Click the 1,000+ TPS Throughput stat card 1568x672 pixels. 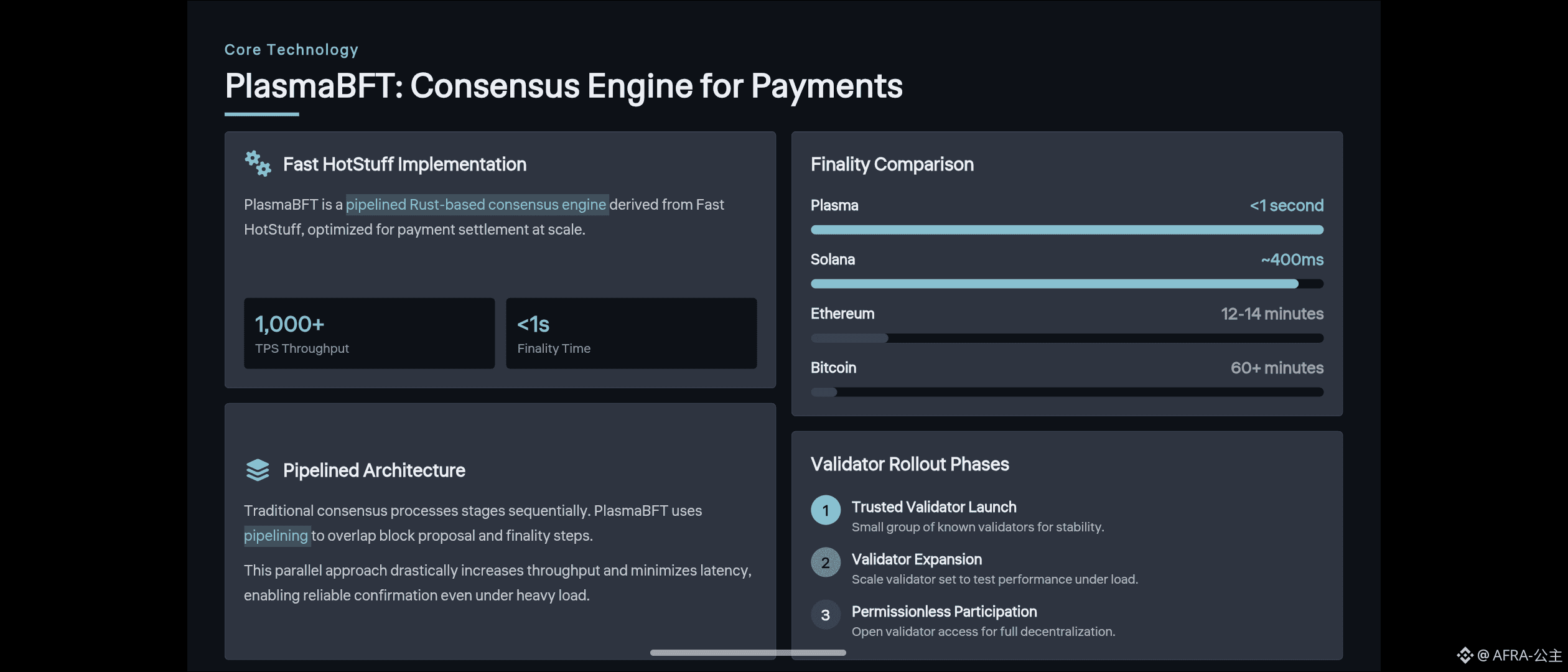369,334
